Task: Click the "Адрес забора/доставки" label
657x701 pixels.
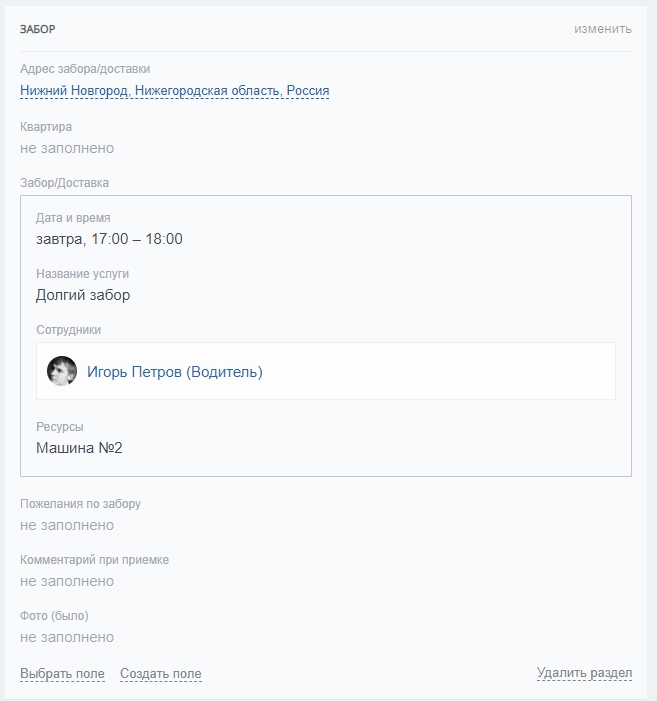Action: [85, 69]
